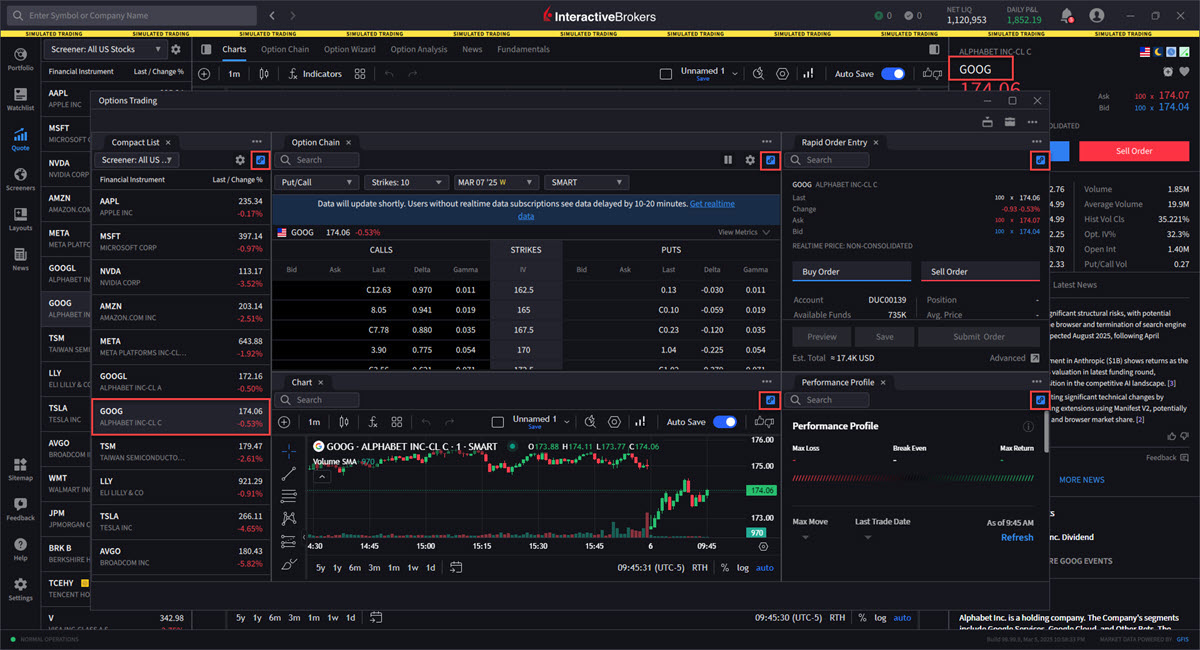Open News from the left sidebar
This screenshot has height=650, width=1200.
20,259
